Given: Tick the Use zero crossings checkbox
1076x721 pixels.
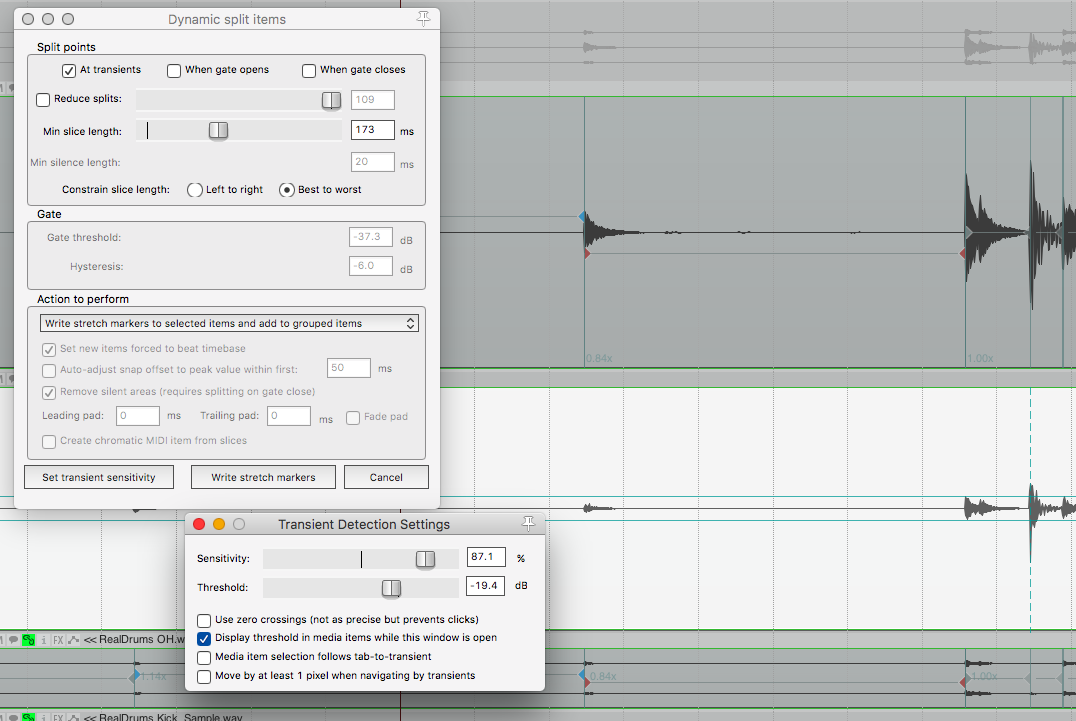Looking at the screenshot, I should click(x=204, y=620).
